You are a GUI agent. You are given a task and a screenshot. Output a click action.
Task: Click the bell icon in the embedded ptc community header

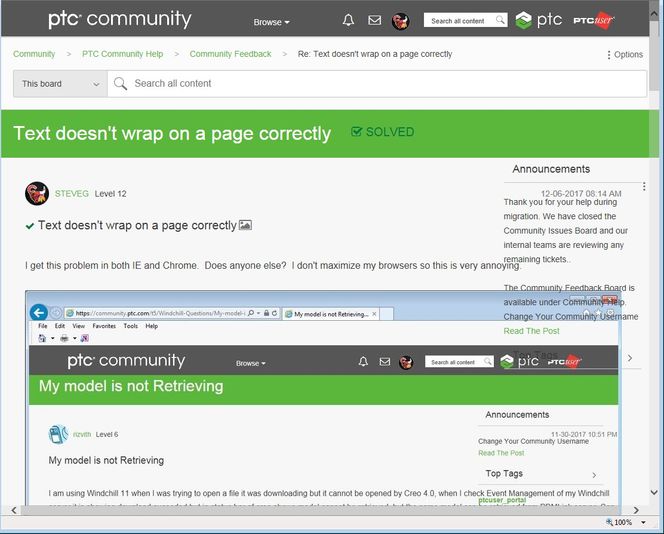click(363, 361)
